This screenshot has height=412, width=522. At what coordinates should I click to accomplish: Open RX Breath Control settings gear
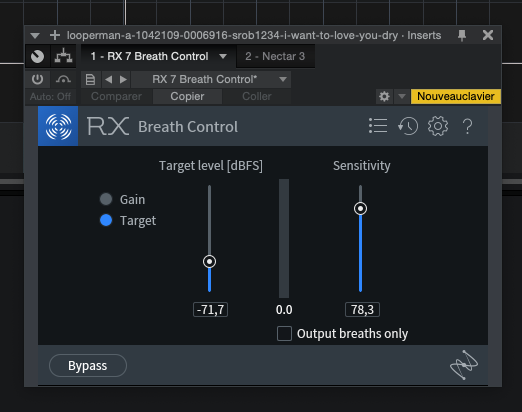(x=438, y=126)
